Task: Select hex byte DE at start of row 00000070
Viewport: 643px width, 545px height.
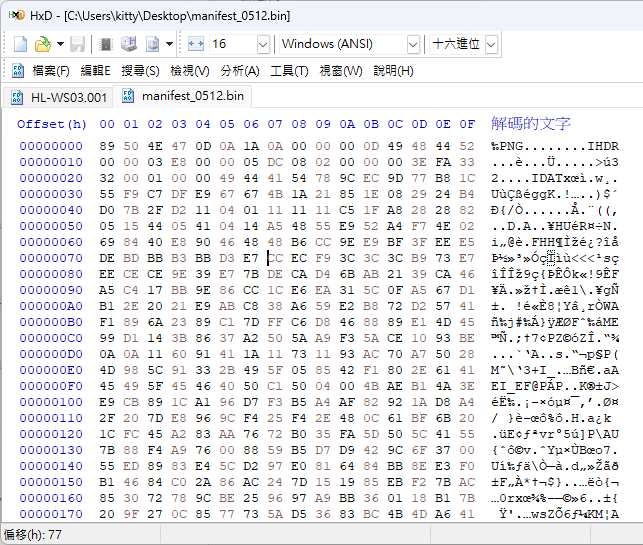Action: [107, 258]
